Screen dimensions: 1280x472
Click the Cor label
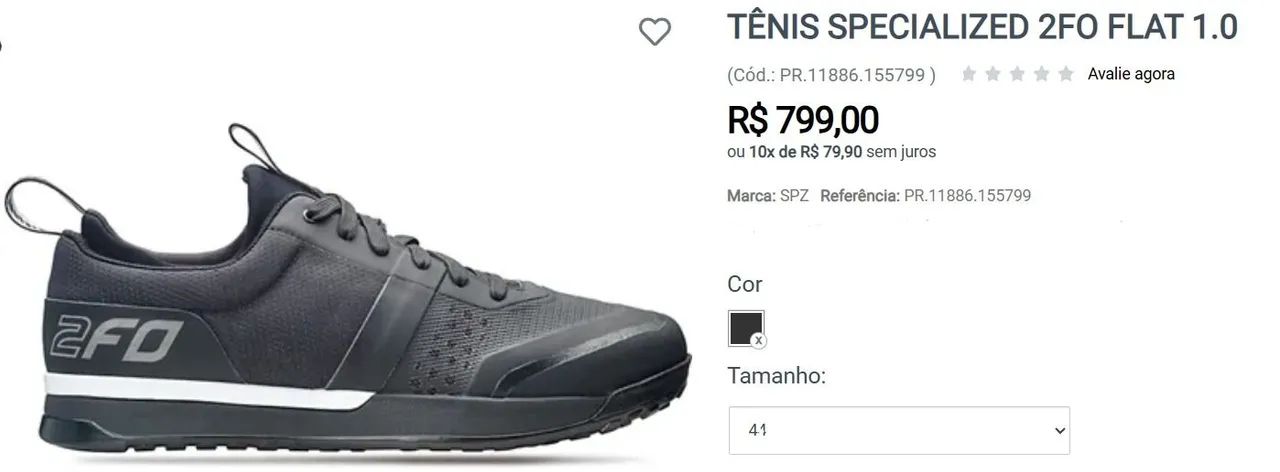pos(745,284)
